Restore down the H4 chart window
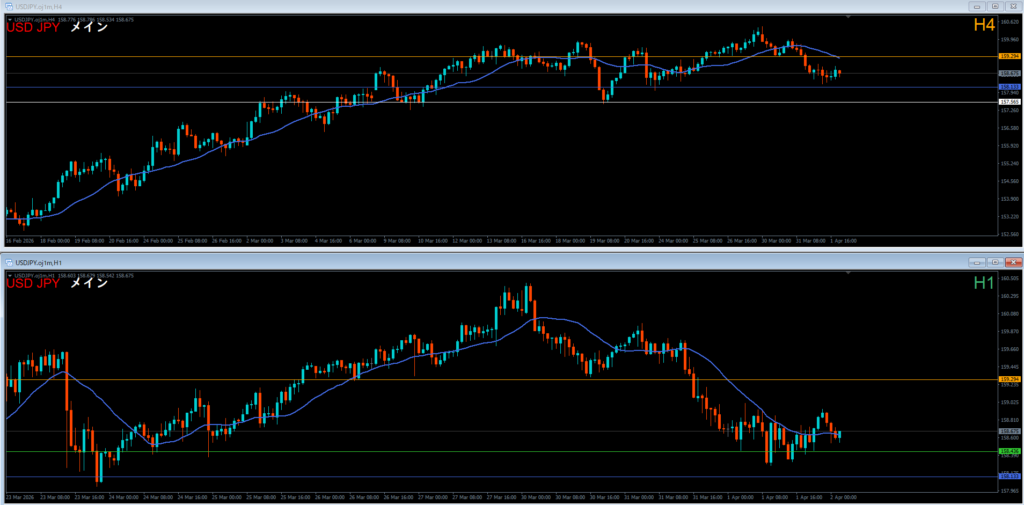1024x505 pixels. pos(995,6)
